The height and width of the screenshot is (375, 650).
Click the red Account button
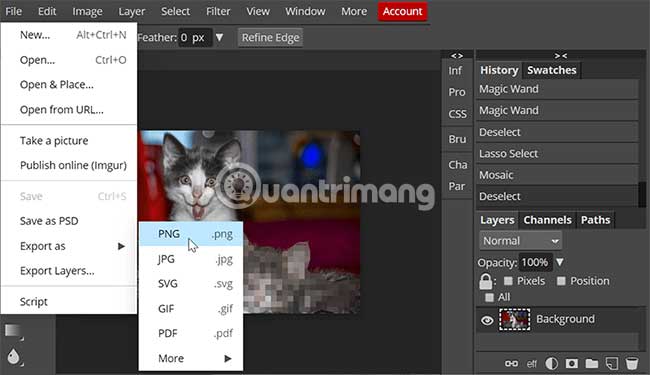(x=402, y=11)
